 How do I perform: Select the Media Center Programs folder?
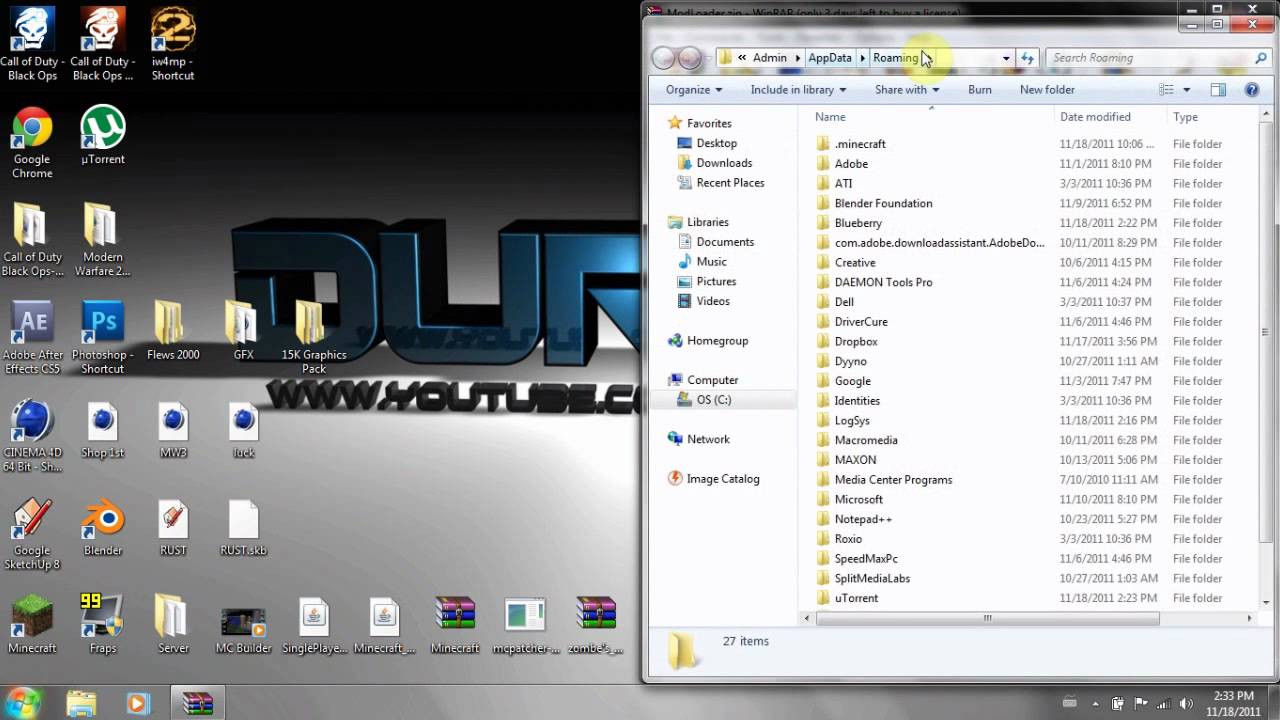coord(893,480)
